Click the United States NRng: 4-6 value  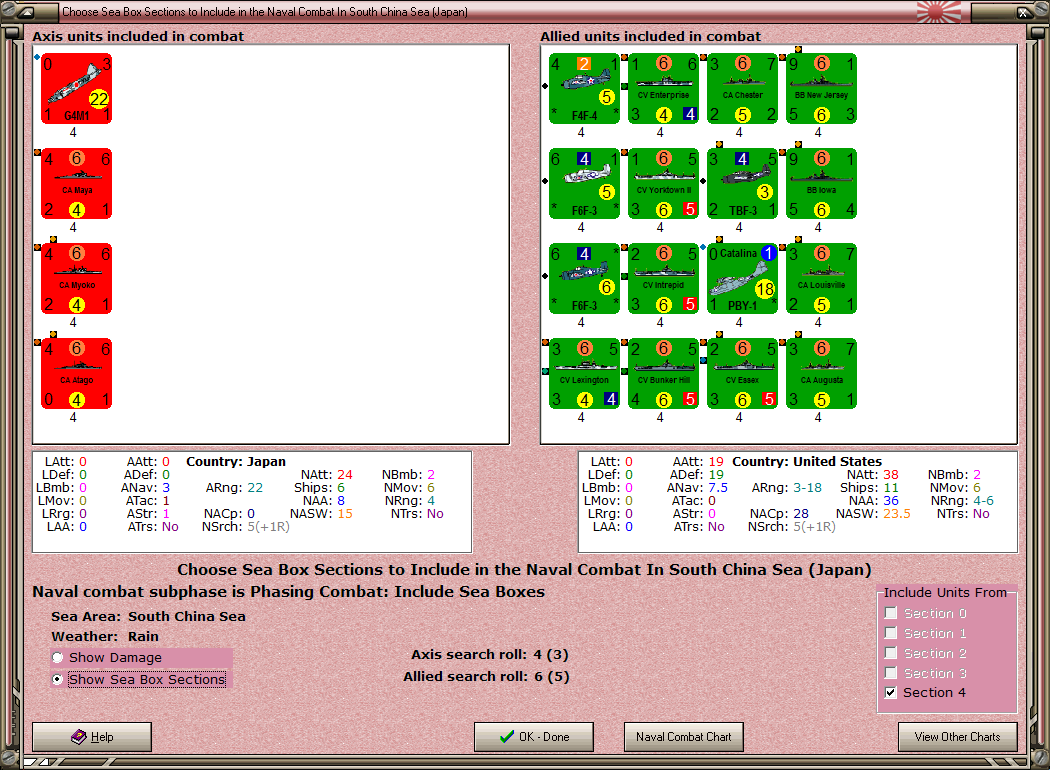pos(962,501)
